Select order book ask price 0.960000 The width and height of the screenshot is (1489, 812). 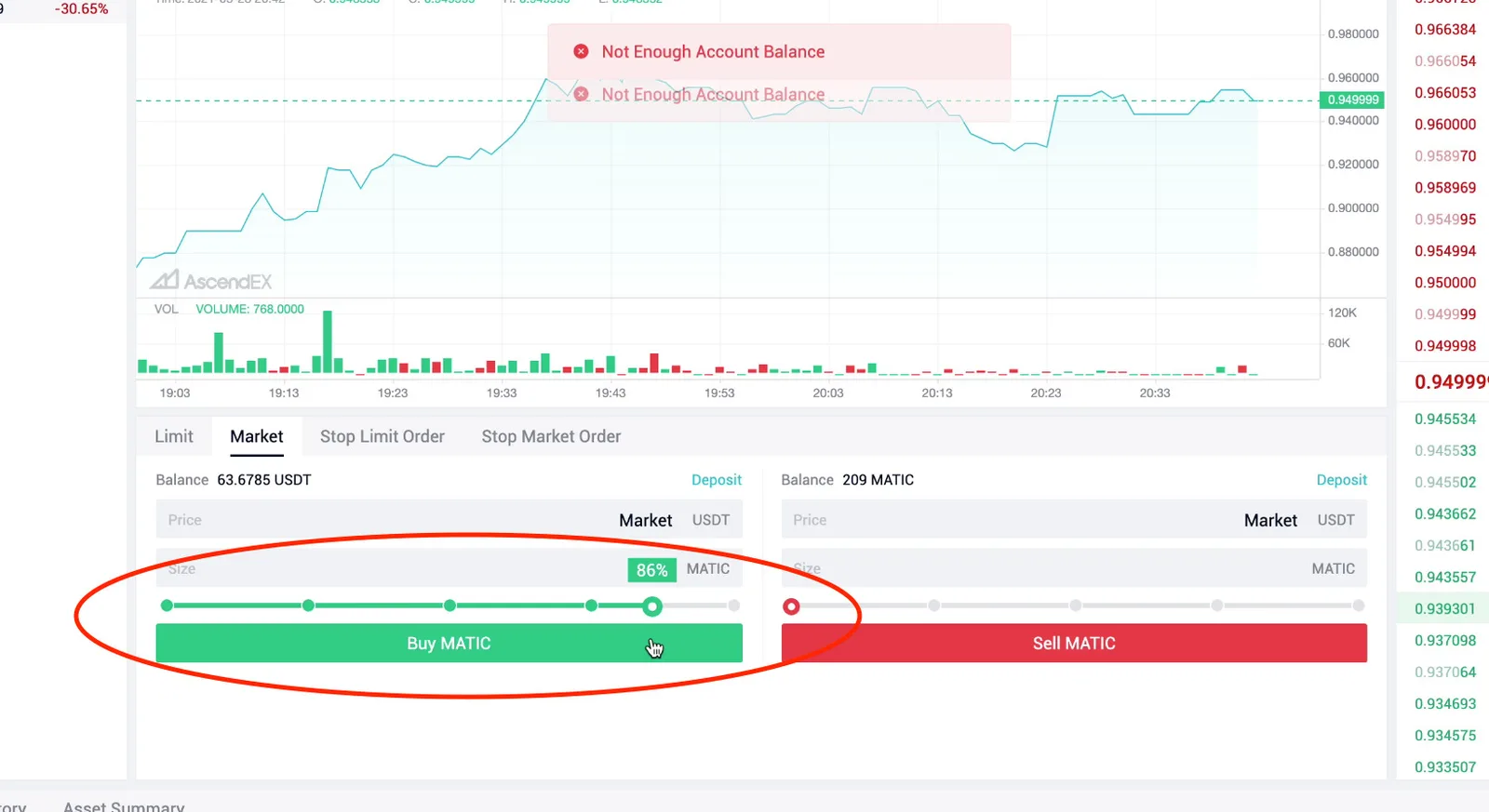pos(1445,125)
